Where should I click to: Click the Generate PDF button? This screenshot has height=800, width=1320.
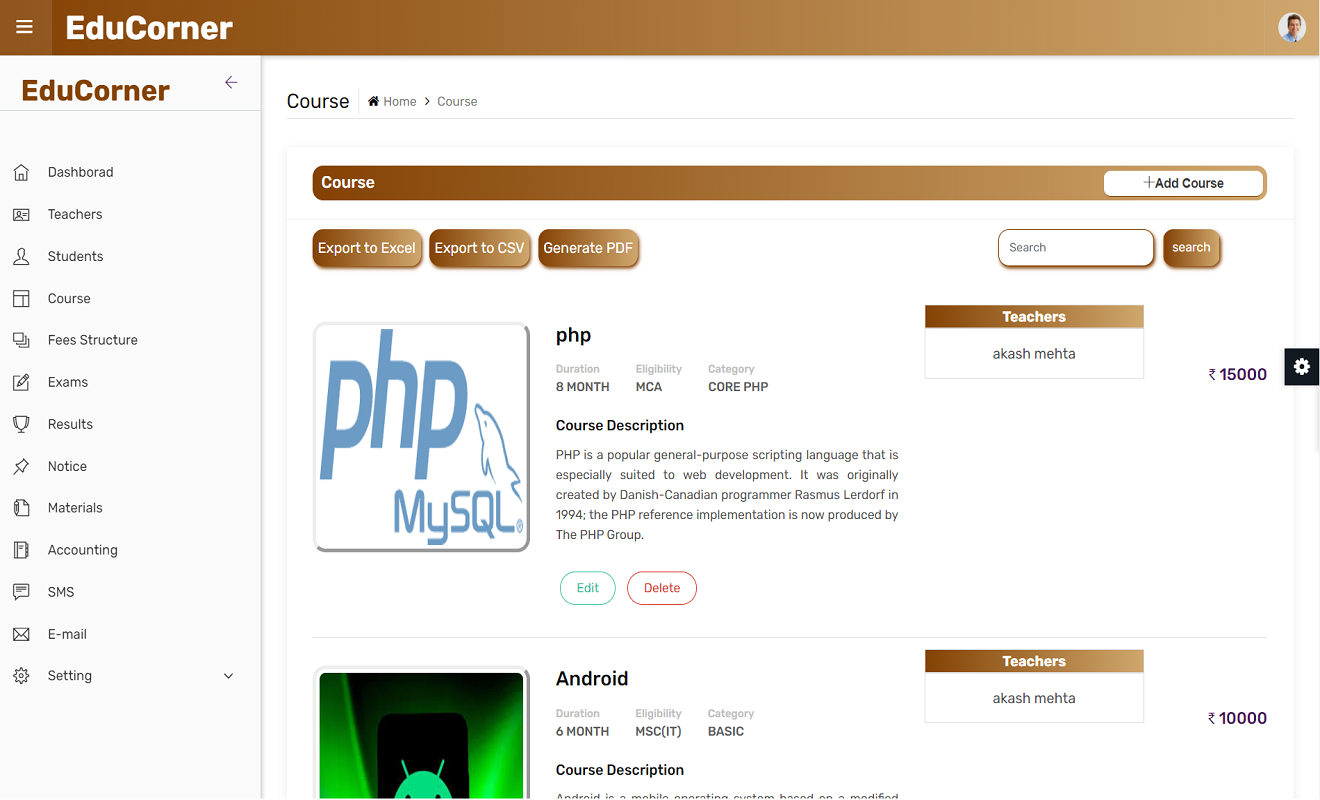tap(588, 248)
